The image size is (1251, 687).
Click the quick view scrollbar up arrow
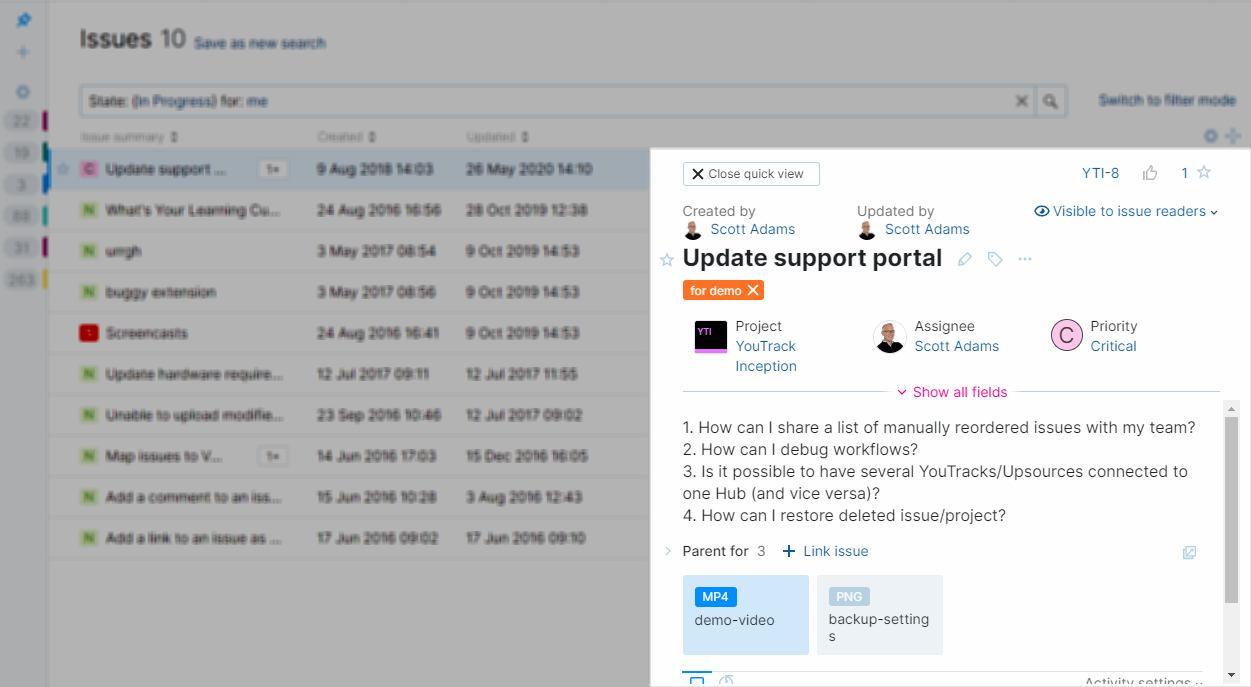1231,409
